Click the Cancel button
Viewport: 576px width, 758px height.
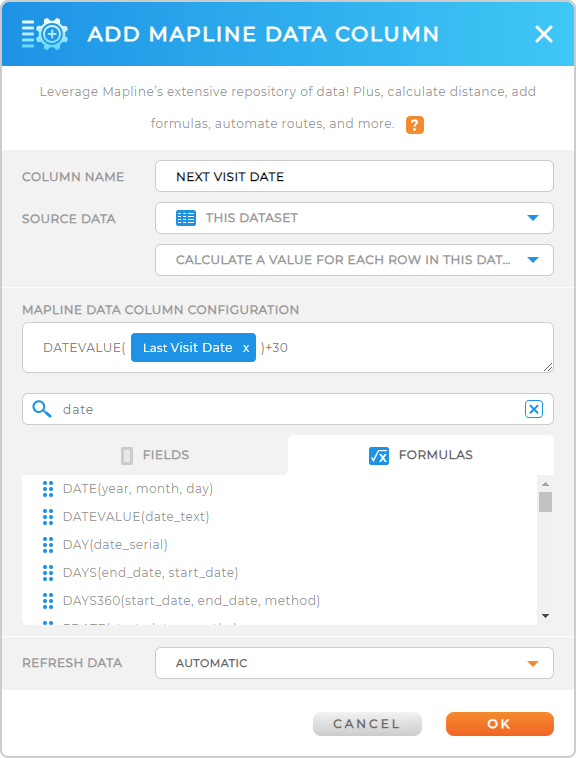367,724
